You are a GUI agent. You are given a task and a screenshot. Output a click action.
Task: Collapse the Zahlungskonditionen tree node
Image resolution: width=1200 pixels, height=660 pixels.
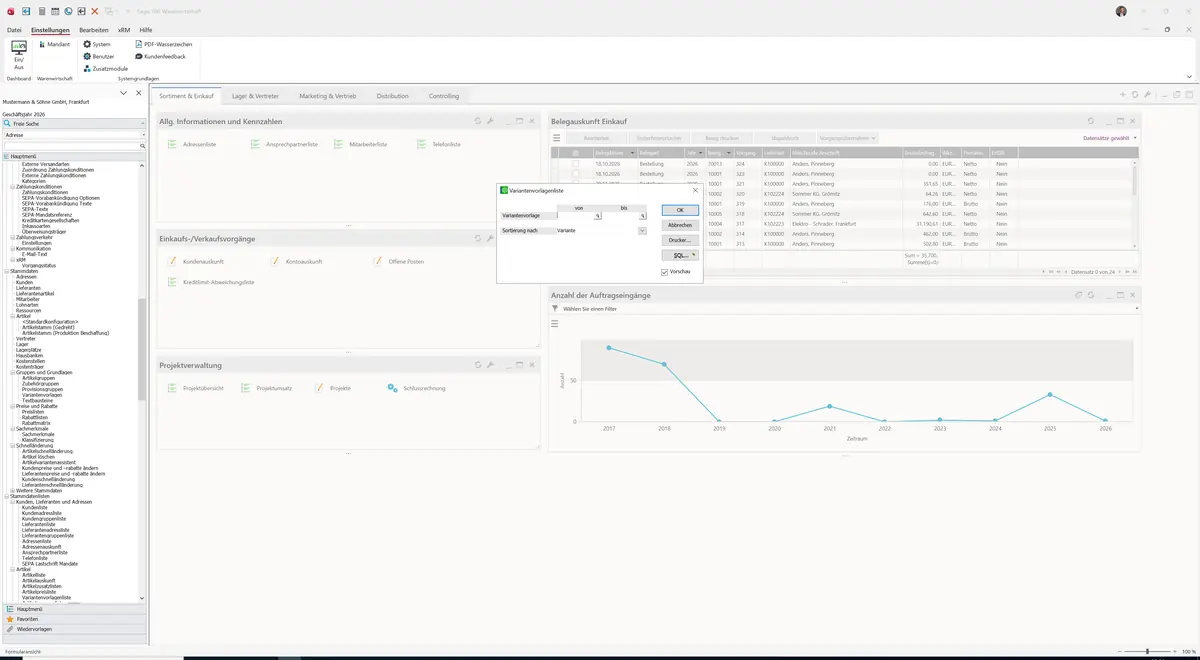point(13,186)
